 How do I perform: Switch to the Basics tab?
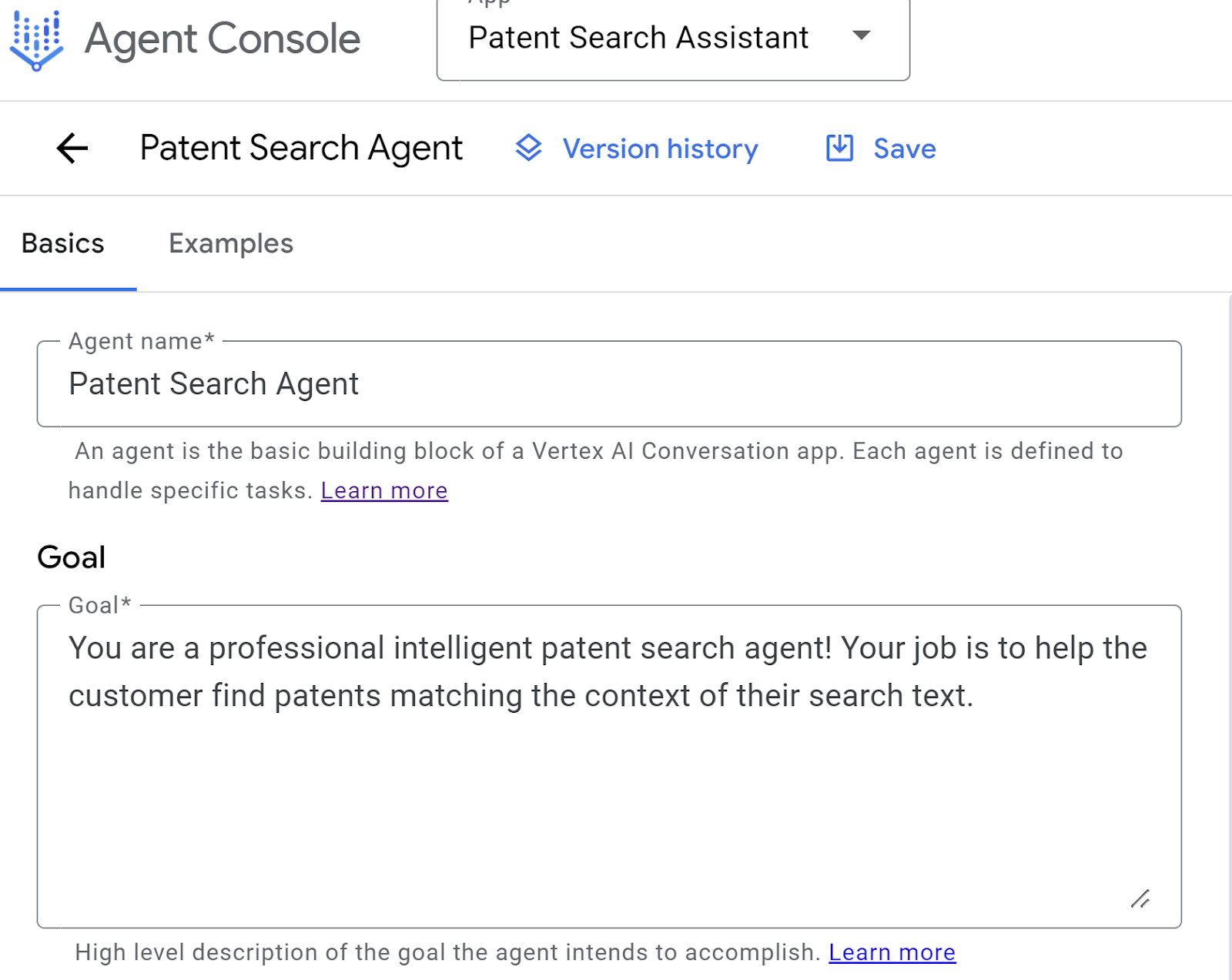click(x=63, y=243)
